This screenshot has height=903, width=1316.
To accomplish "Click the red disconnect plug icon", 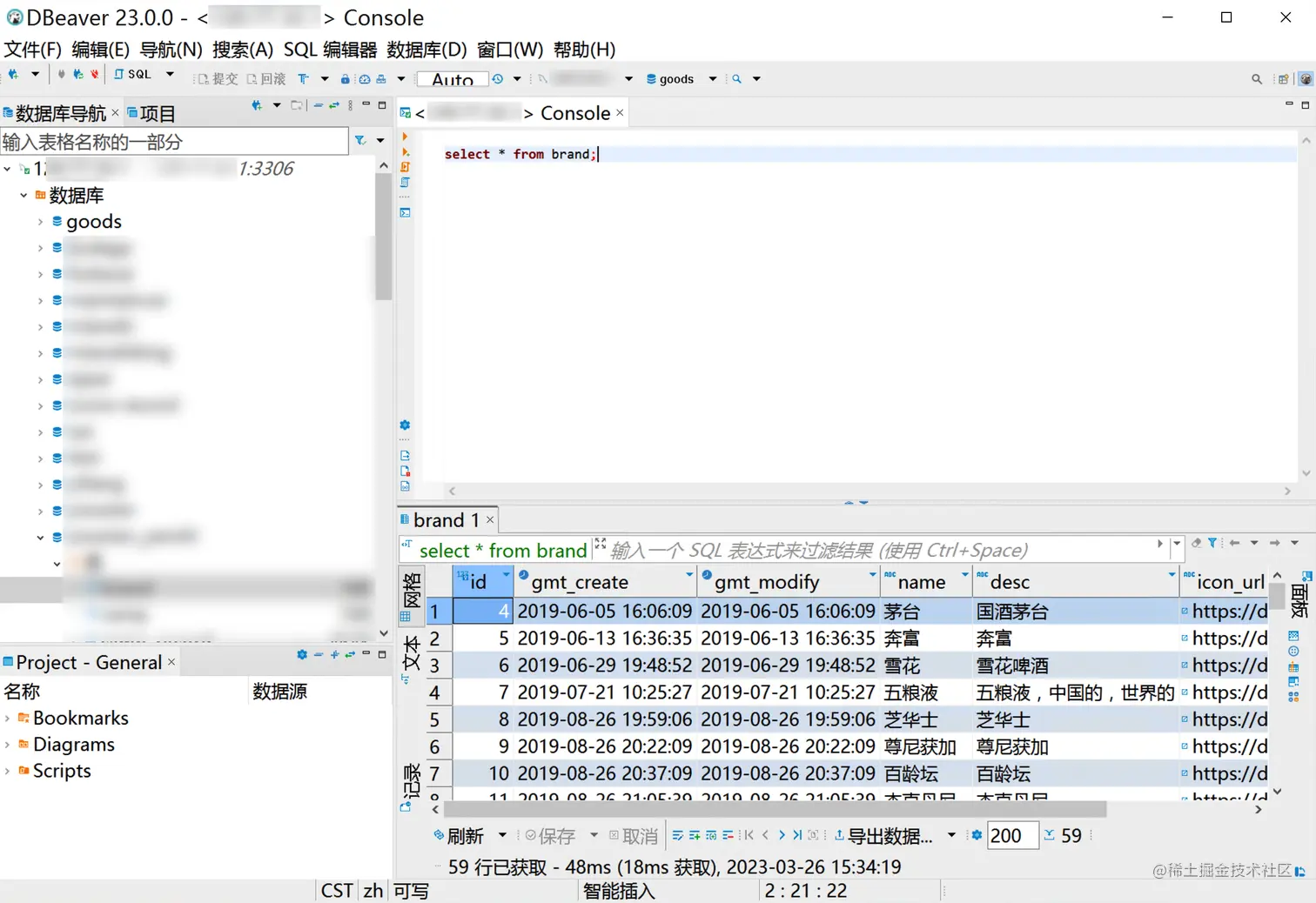I will click(95, 75).
